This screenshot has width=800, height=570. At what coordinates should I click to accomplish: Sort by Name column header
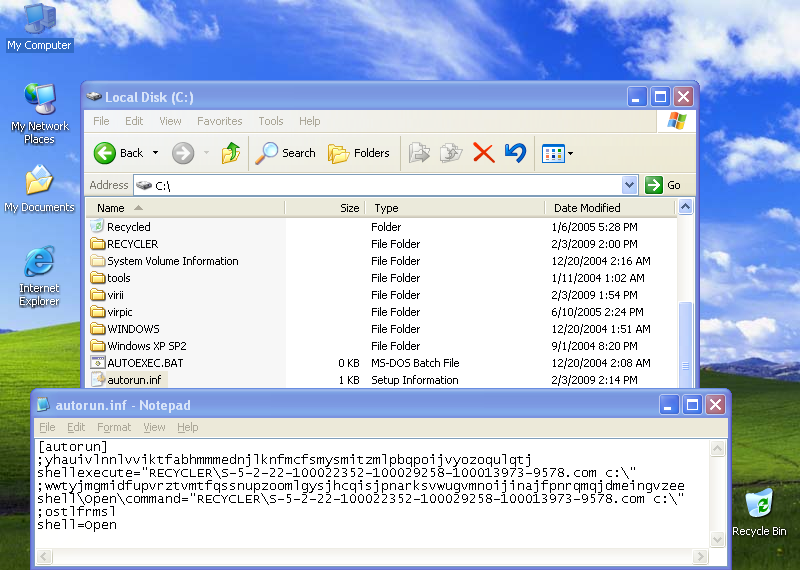(185, 208)
